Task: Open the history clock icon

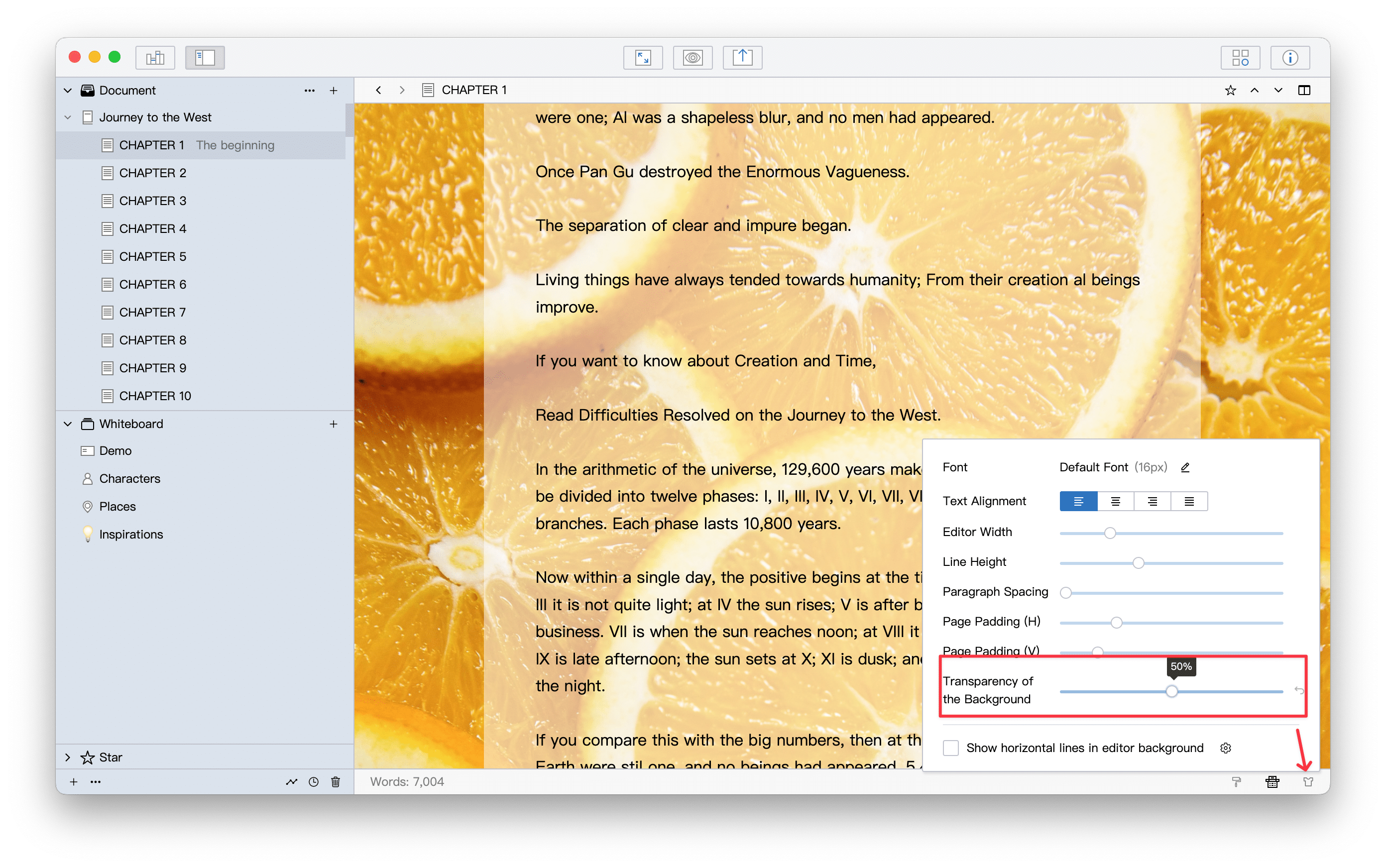Action: [x=314, y=781]
